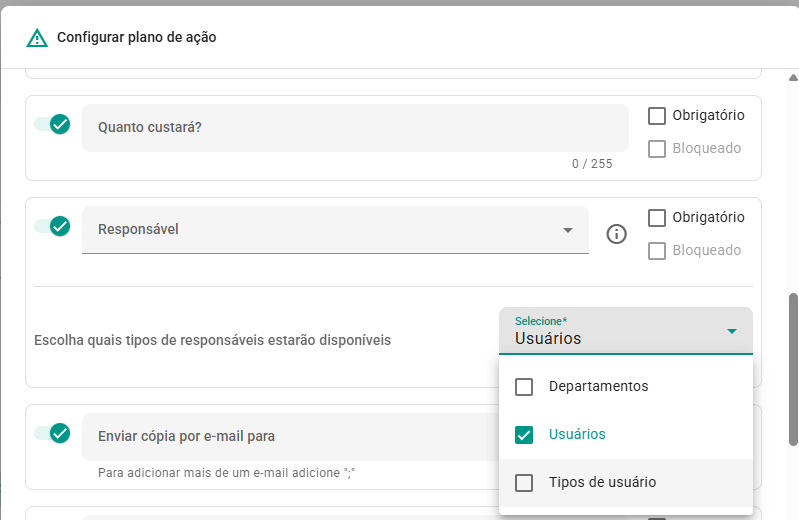The height and width of the screenshot is (520, 799).
Task: Tick the Departamentos checkbox option
Action: point(524,387)
